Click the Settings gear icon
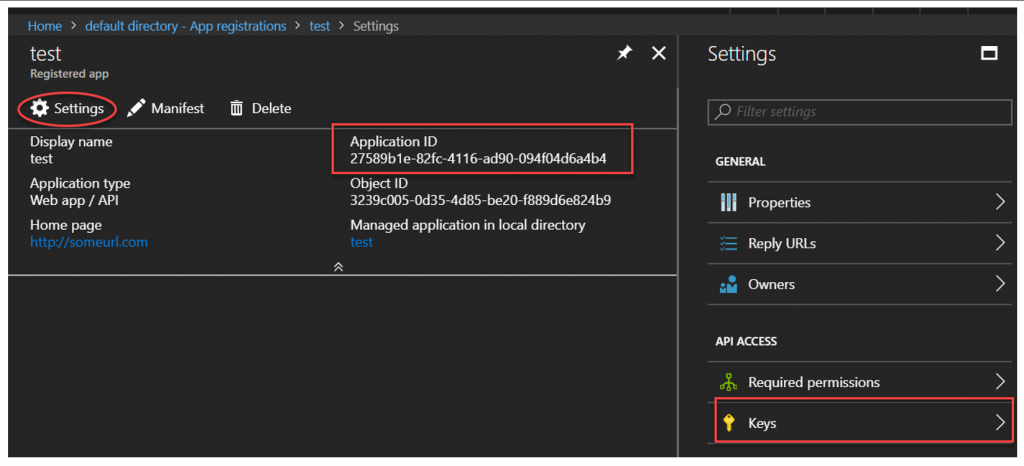 click(x=40, y=108)
